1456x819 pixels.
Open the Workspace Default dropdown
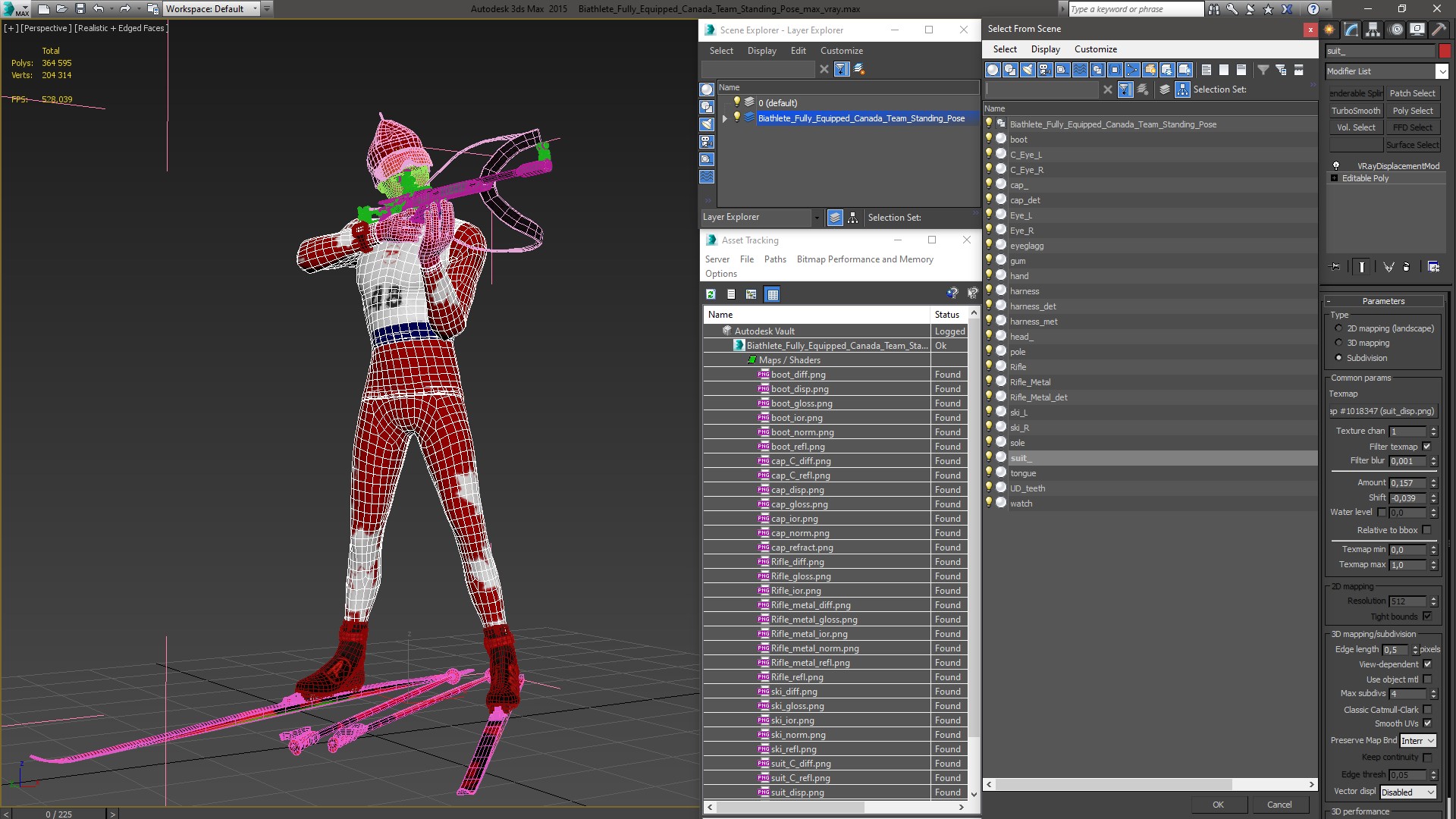[212, 9]
